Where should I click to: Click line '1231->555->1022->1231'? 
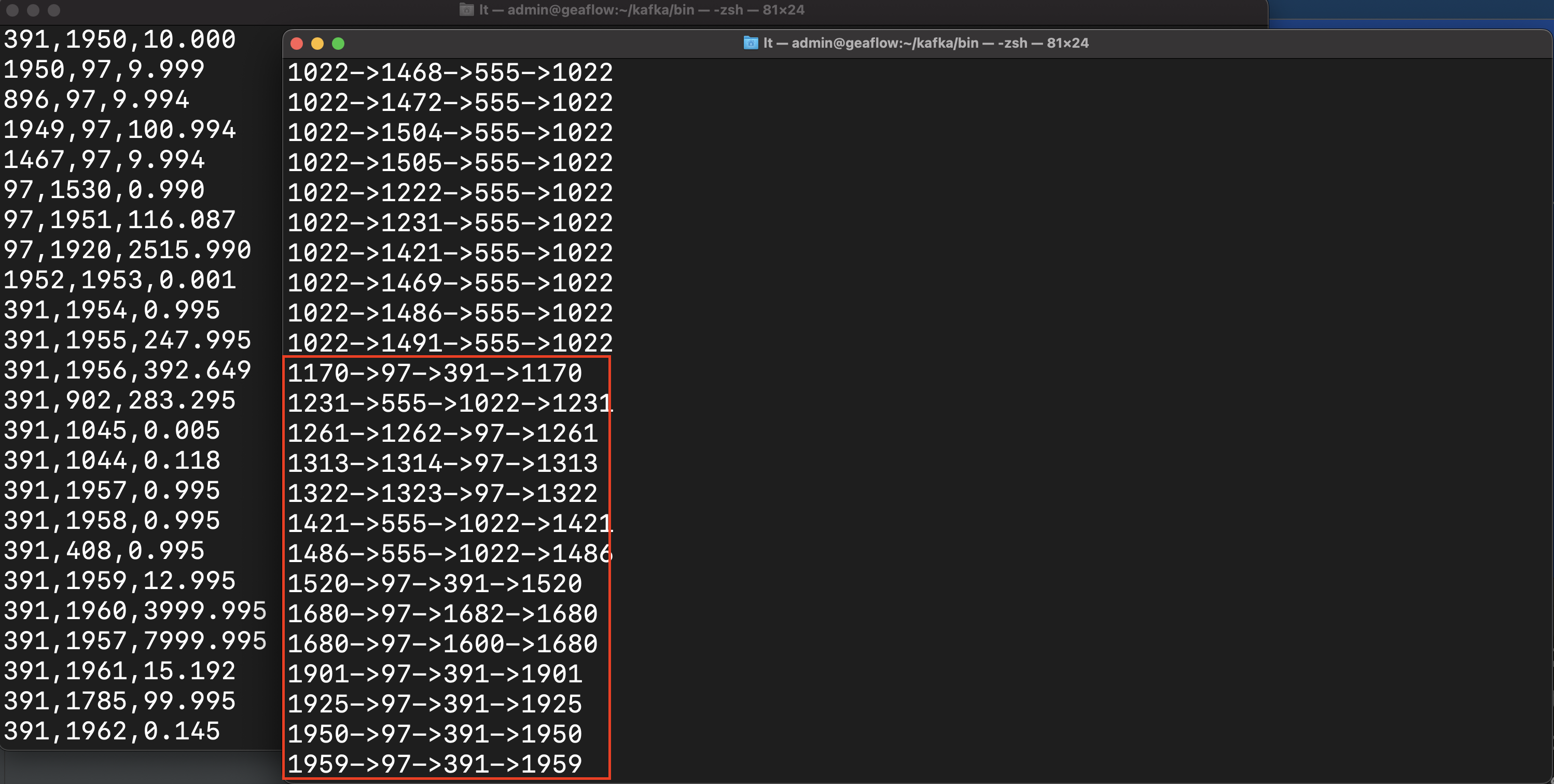click(x=450, y=403)
